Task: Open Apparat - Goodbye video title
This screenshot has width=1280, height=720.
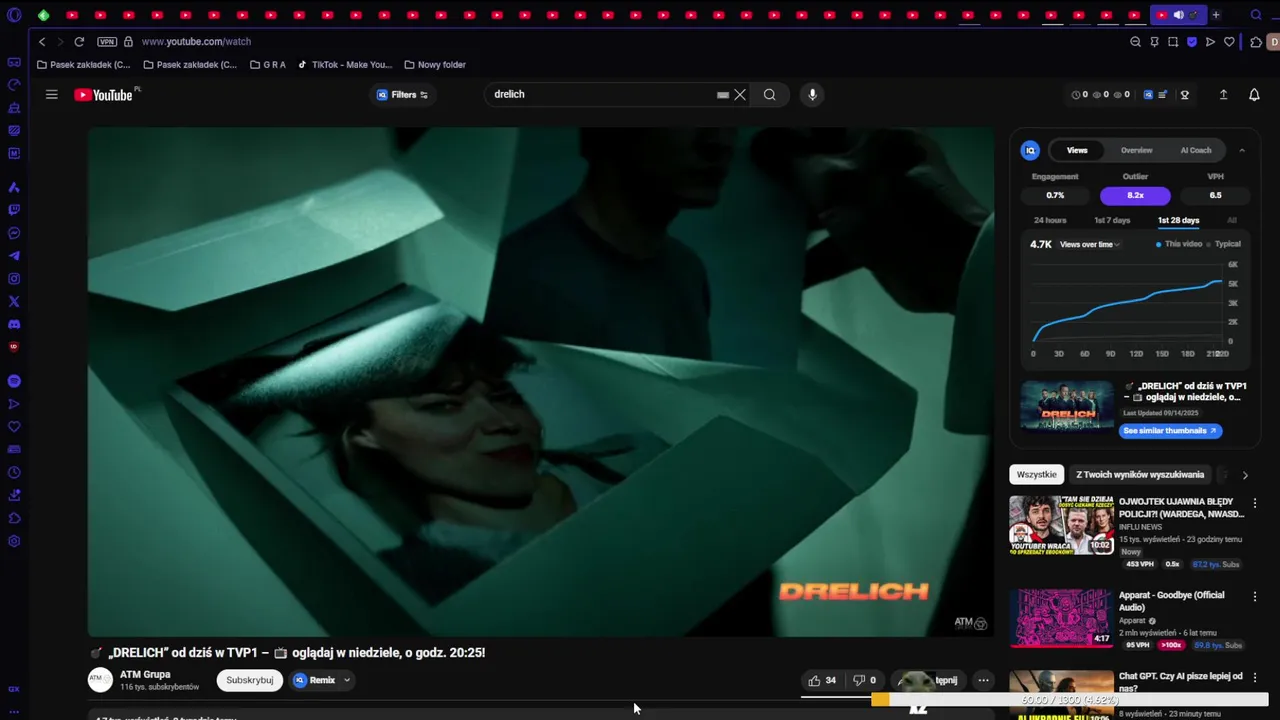Action: point(1171,601)
